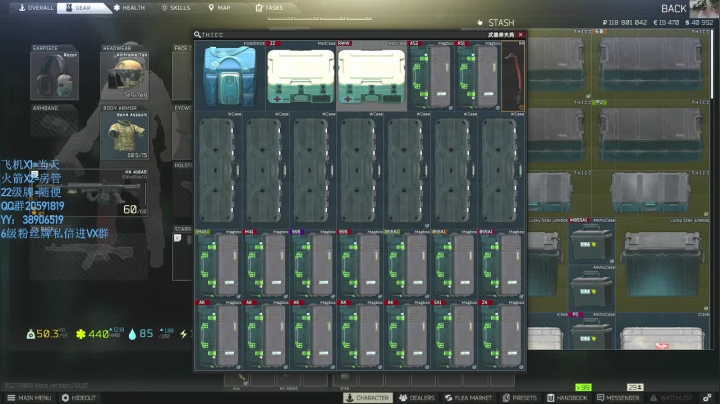Open the leftmost weapon case

tap(219, 170)
